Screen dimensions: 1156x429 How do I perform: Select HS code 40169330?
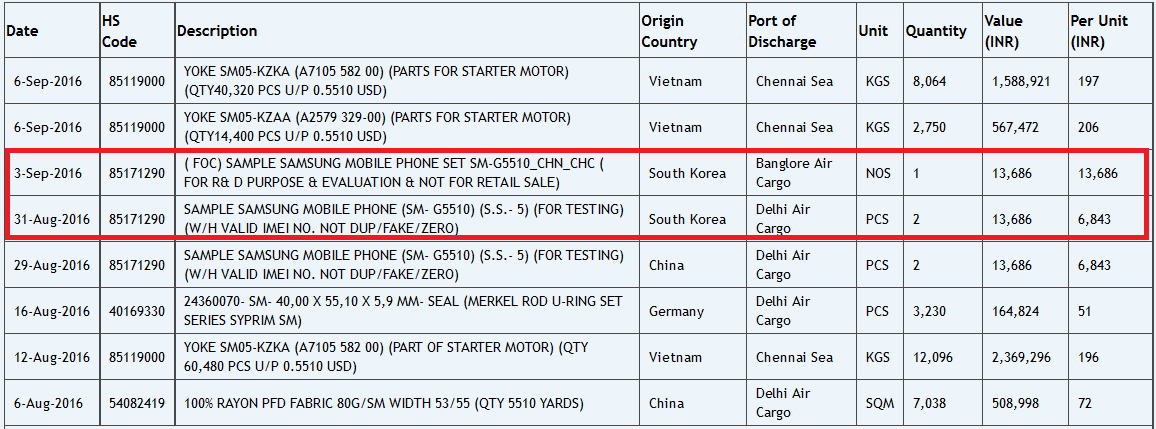point(136,311)
